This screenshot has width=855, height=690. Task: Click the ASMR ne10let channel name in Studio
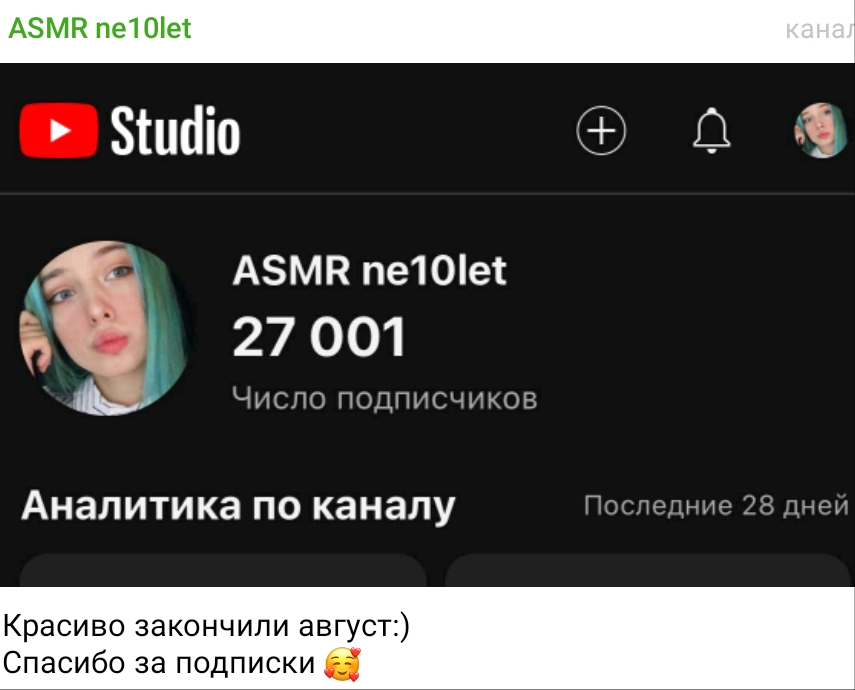point(369,271)
